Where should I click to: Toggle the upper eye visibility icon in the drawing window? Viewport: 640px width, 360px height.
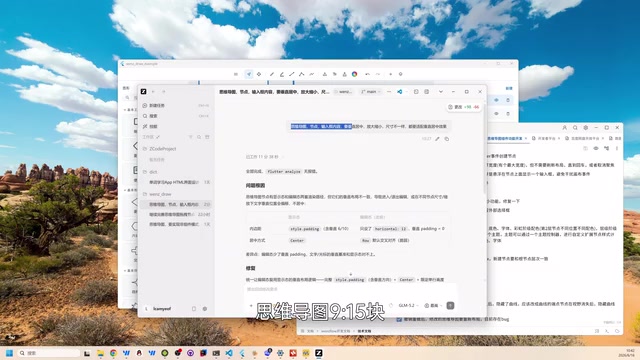coord(496,100)
